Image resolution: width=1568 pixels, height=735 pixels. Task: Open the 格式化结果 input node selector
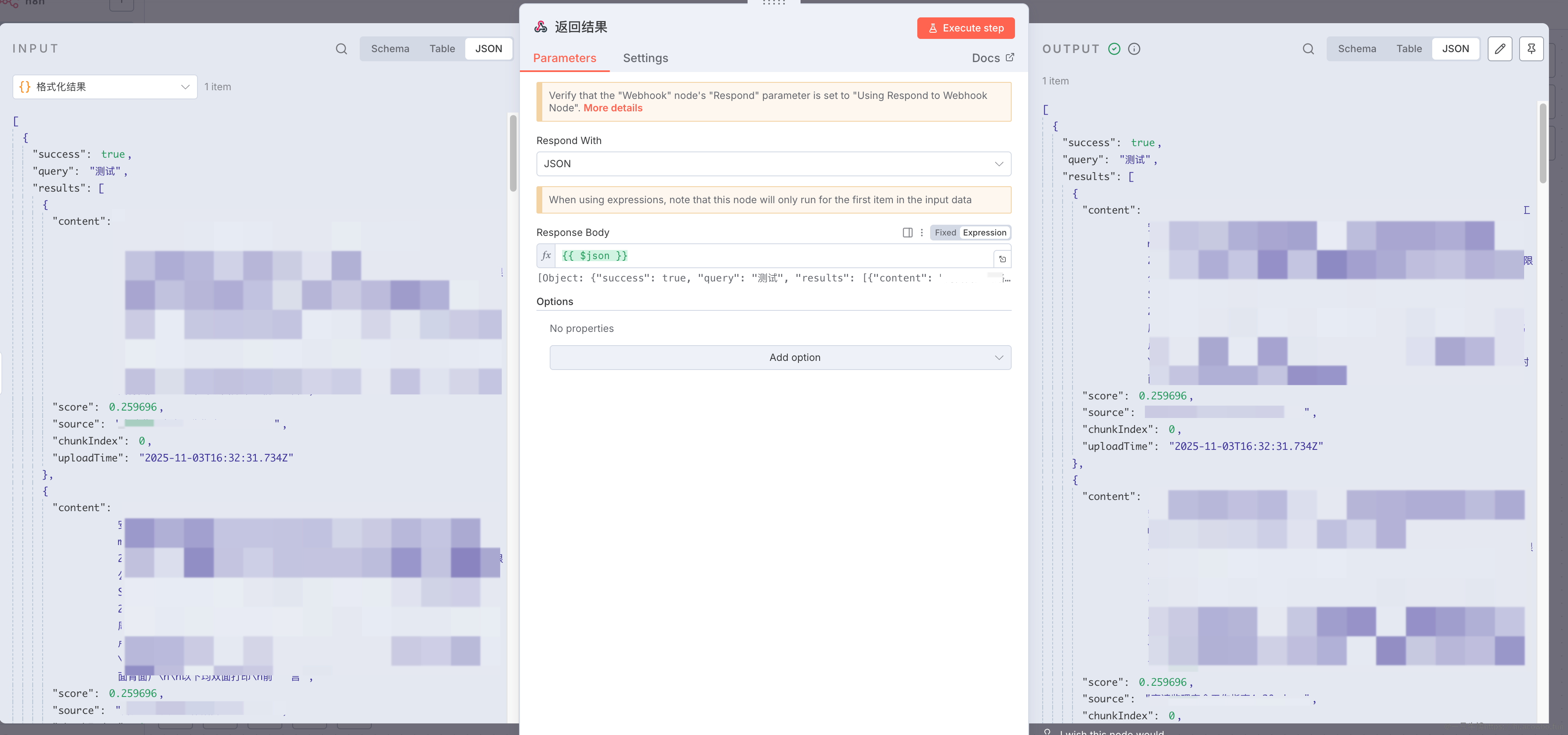pos(105,87)
